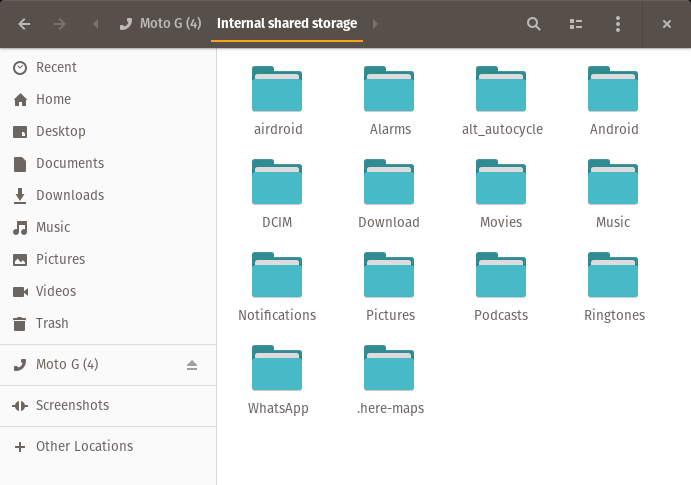The height and width of the screenshot is (485, 691).
Task: Expand path bar with right chevron
Action: pyautogui.click(x=375, y=24)
